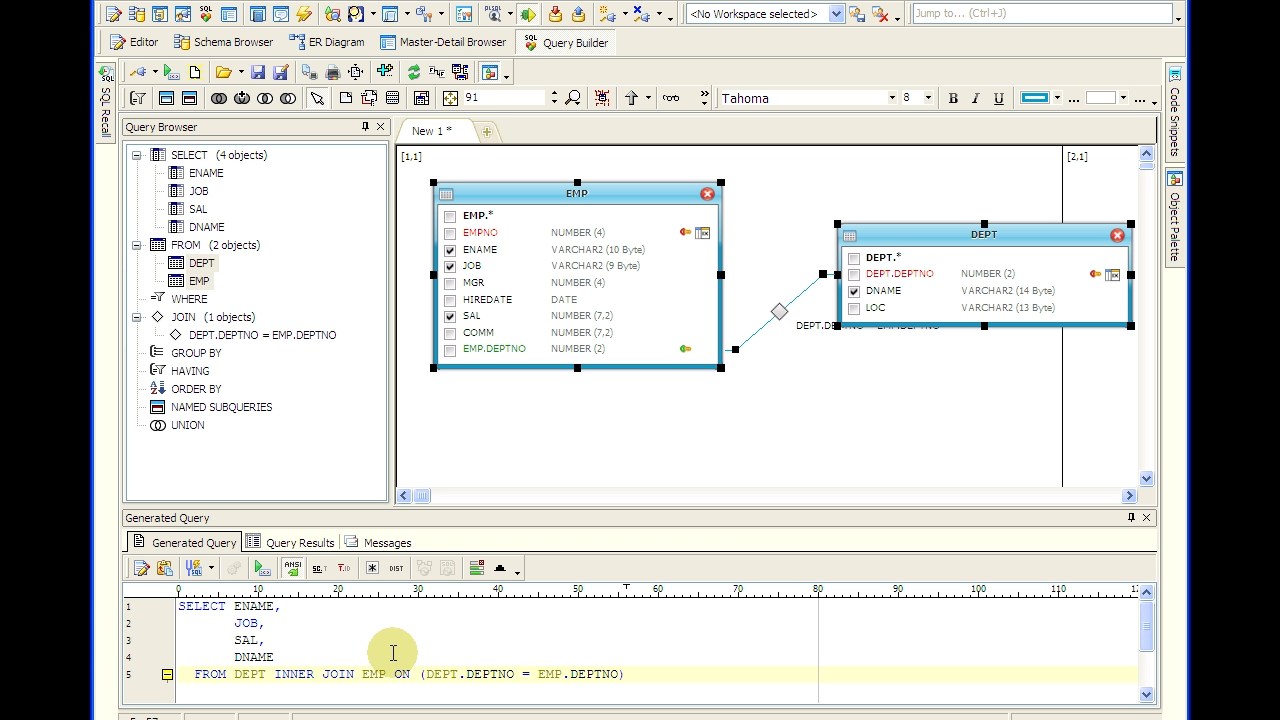Select the WHERE item in Query Browser
The image size is (1280, 720).
(188, 299)
